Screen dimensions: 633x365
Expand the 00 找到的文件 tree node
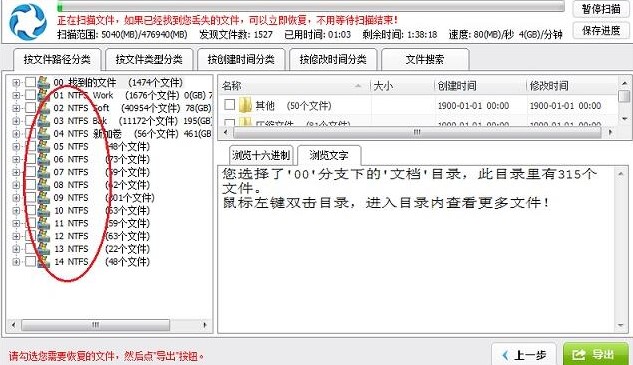pos(16,83)
